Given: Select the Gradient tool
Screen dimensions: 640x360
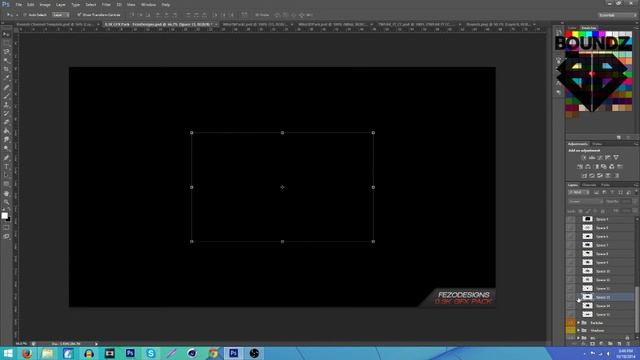Looking at the screenshot, I should pos(6,131).
